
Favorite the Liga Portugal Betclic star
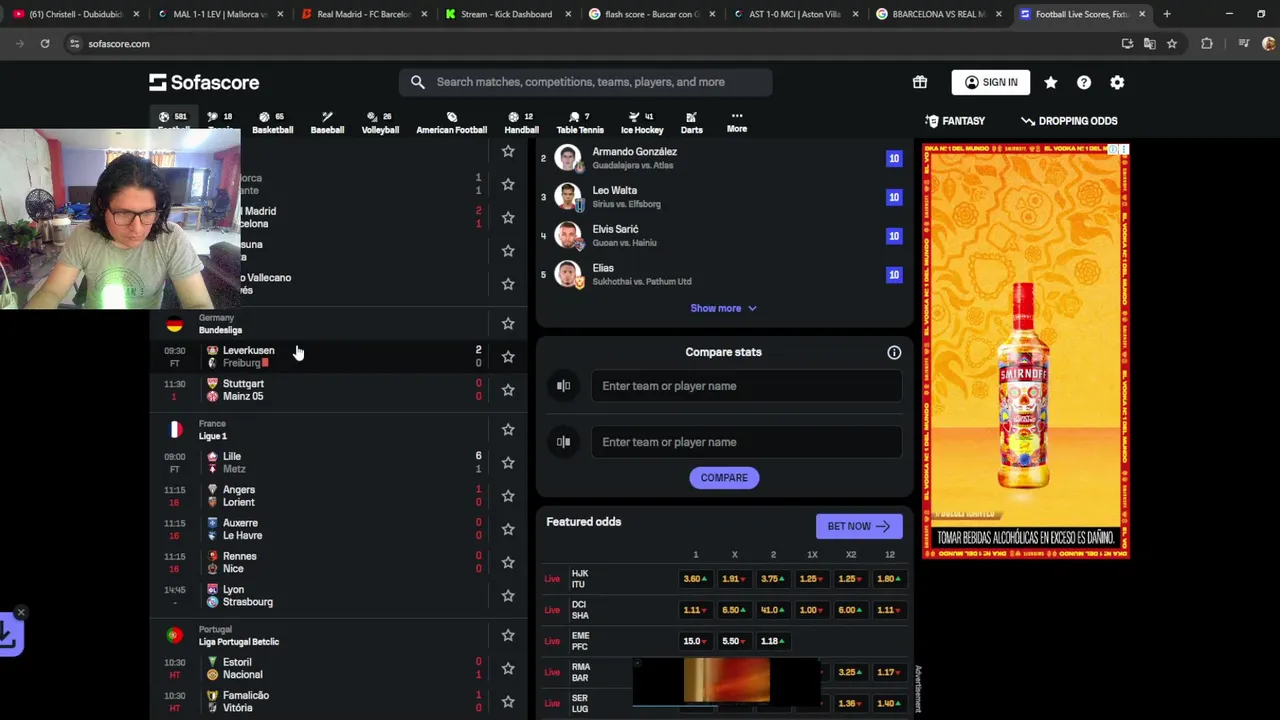point(508,636)
